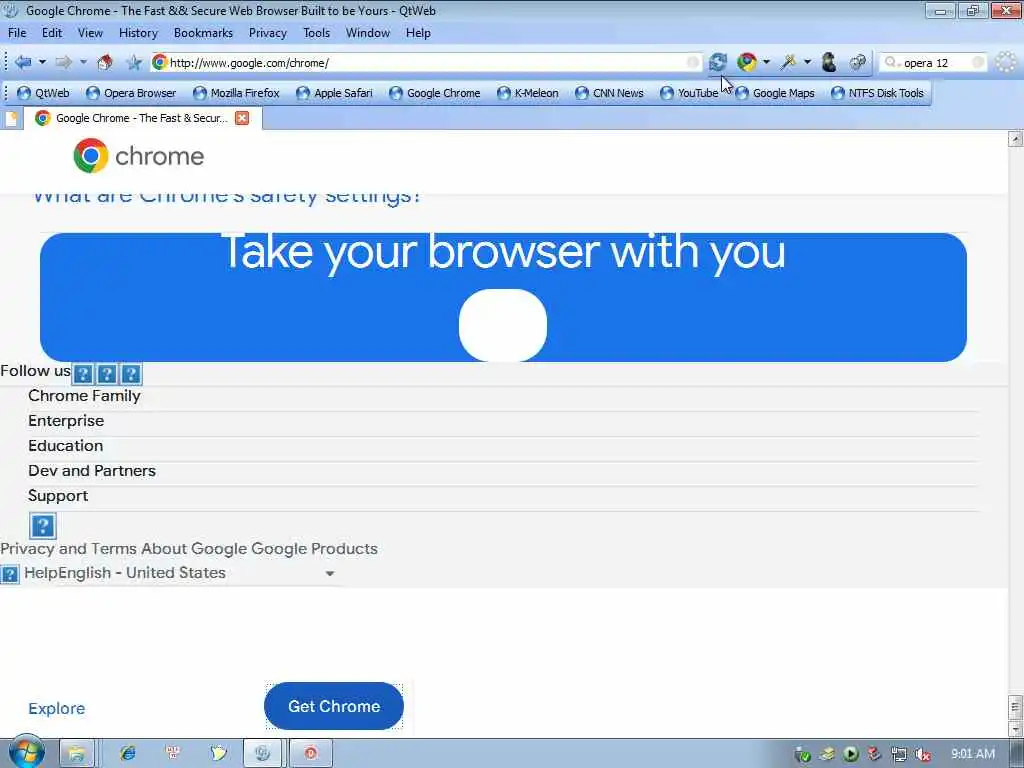This screenshot has width=1024, height=768.
Task: Go back with the back arrow
Action: 23,63
